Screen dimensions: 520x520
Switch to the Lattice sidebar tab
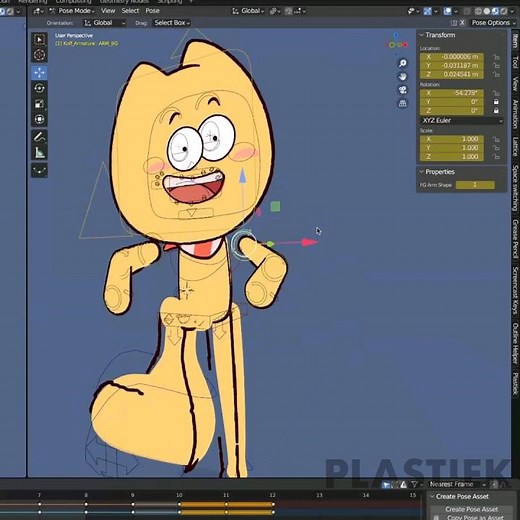515,147
